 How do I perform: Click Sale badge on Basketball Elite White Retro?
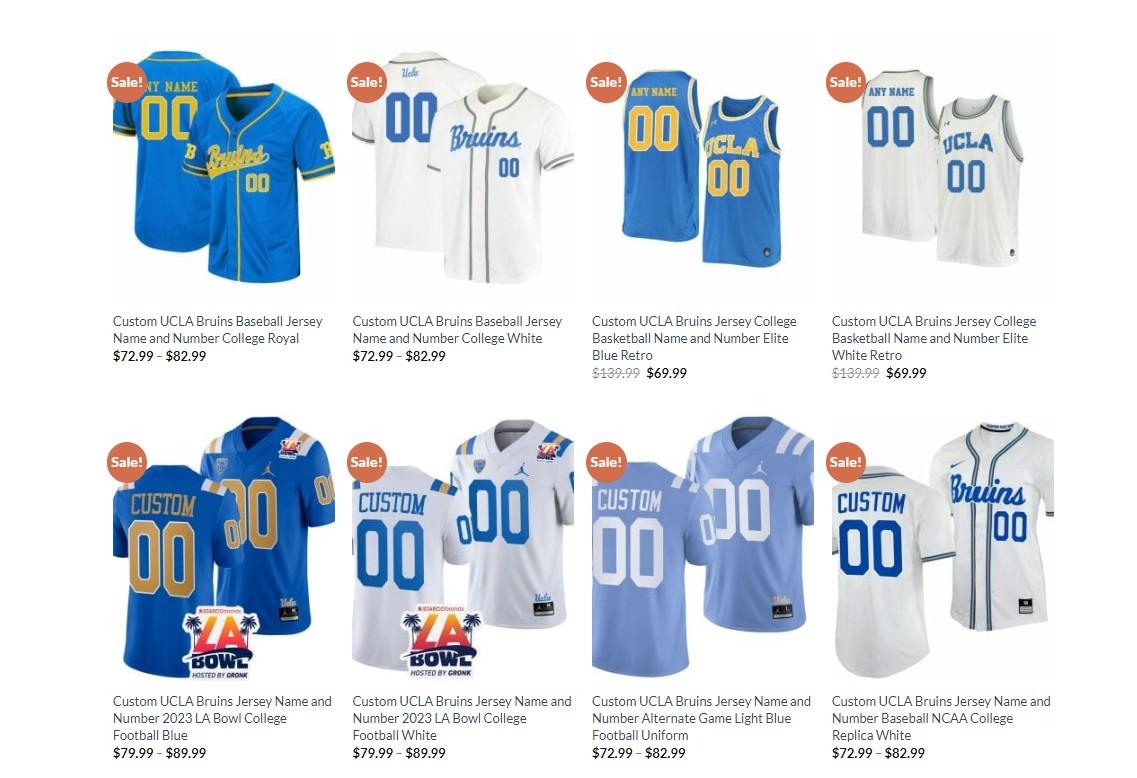click(x=846, y=82)
